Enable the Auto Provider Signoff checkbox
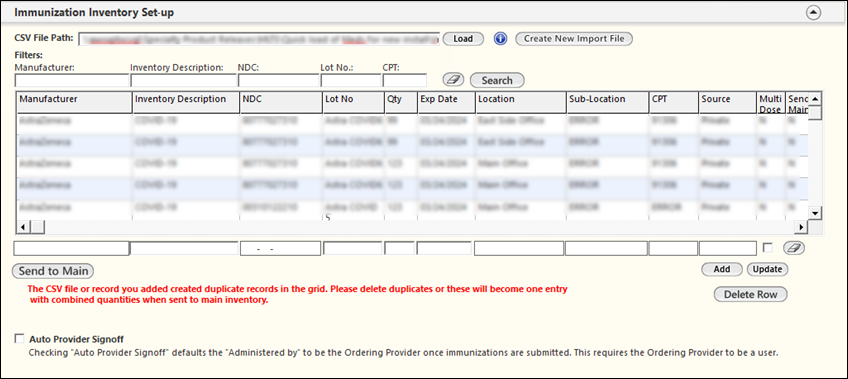This screenshot has width=848, height=379. click(x=20, y=339)
